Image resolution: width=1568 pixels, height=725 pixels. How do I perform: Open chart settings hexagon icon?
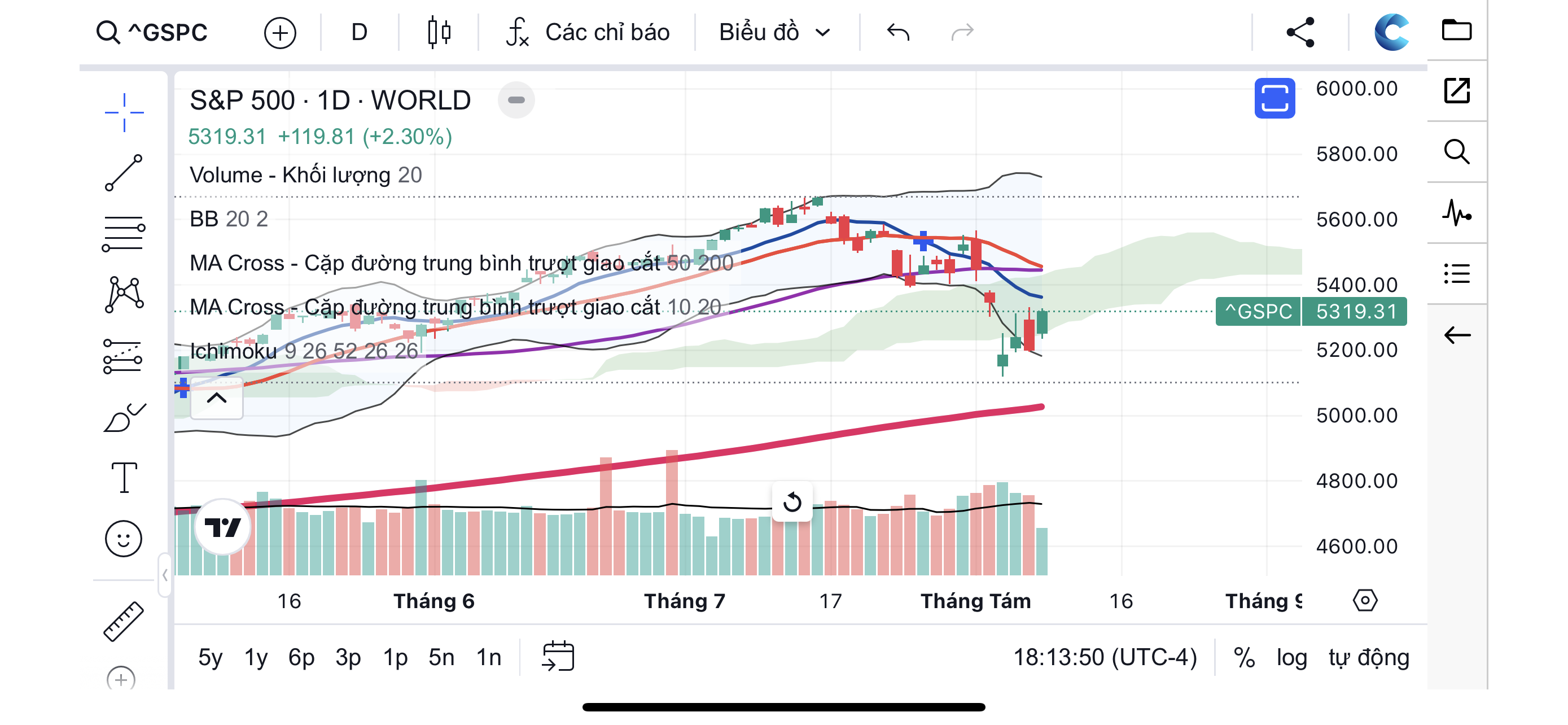(1365, 601)
